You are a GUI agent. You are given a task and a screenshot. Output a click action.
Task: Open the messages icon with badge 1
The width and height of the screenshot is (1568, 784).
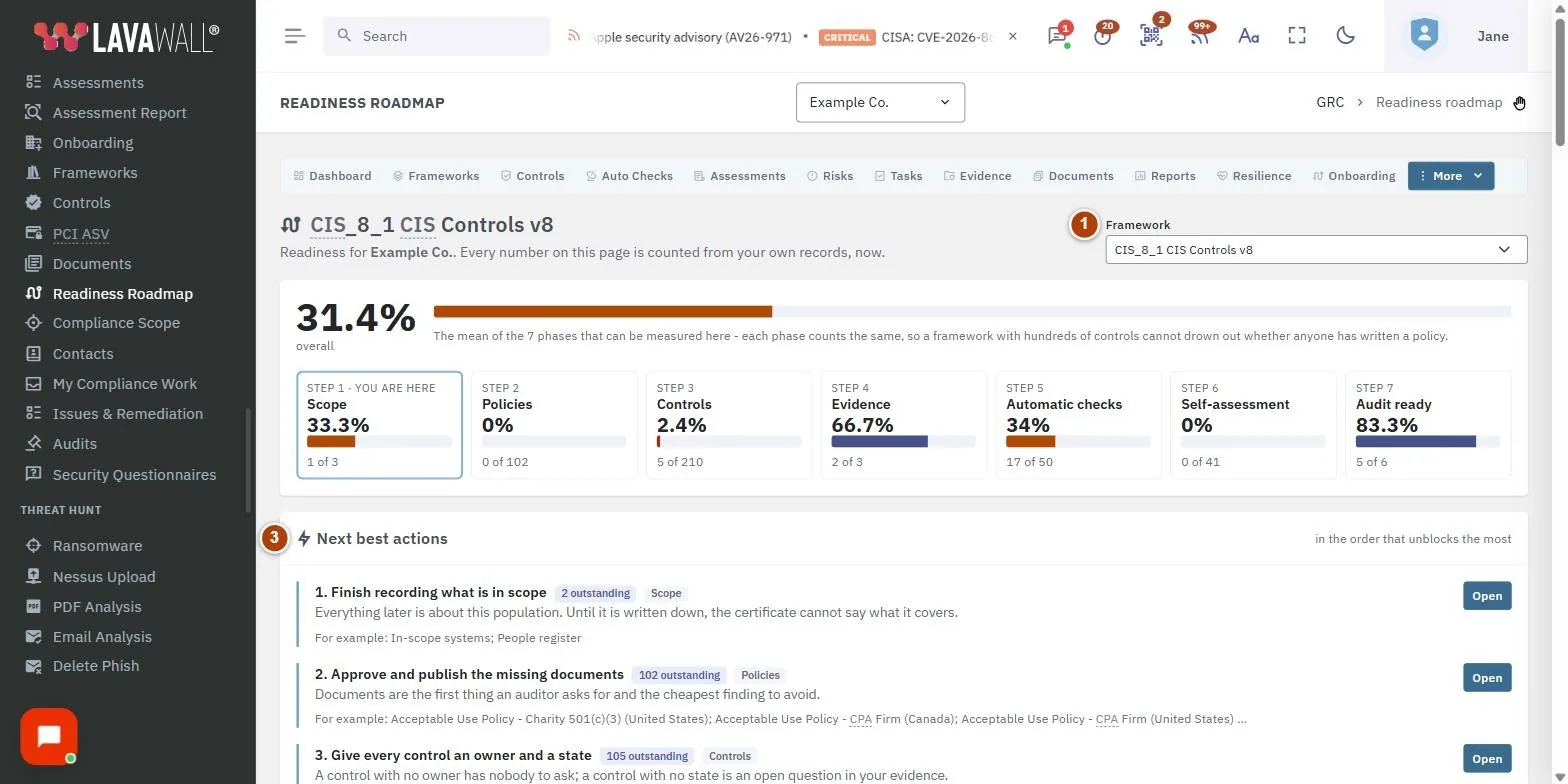pos(1057,36)
